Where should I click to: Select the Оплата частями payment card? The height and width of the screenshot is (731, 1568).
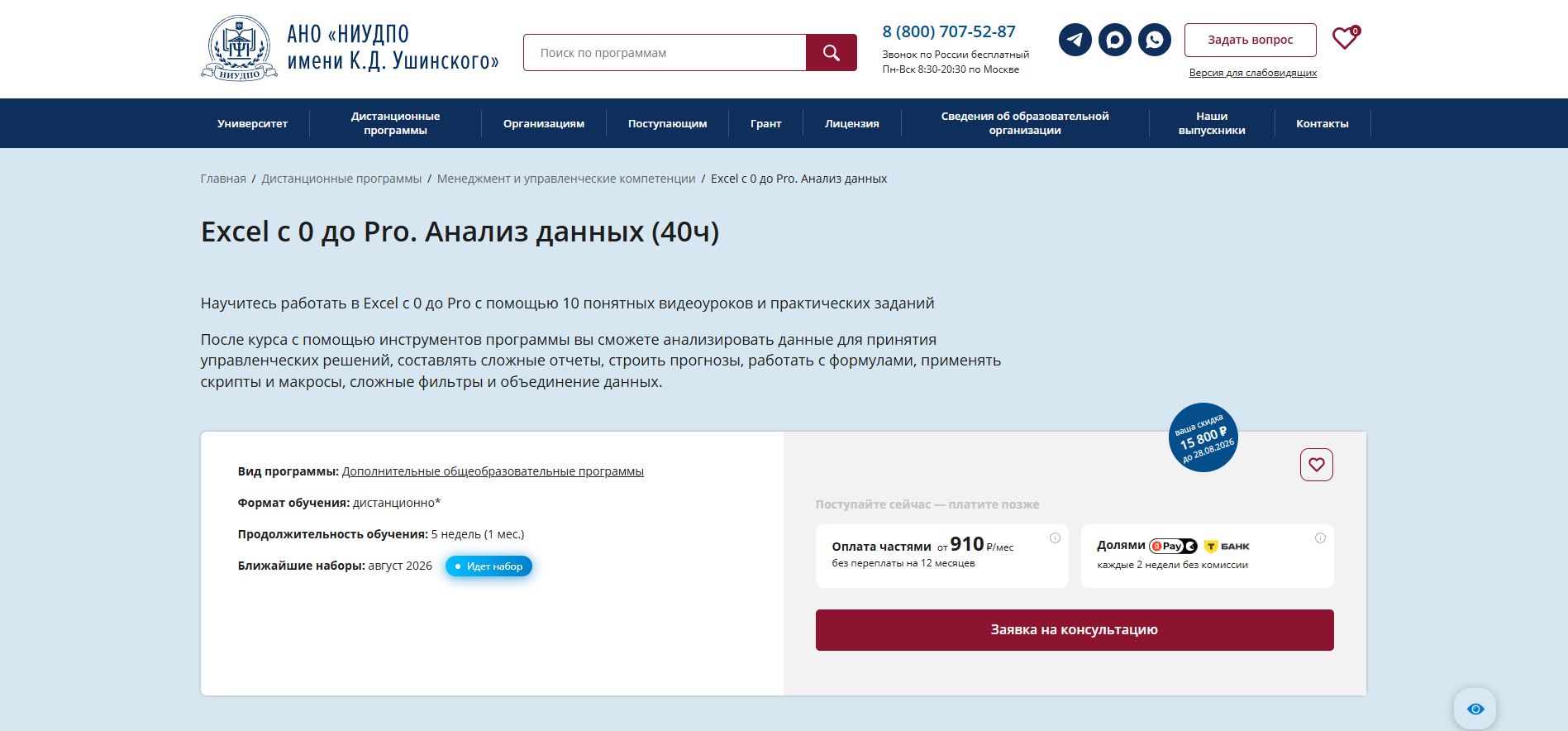[941, 556]
